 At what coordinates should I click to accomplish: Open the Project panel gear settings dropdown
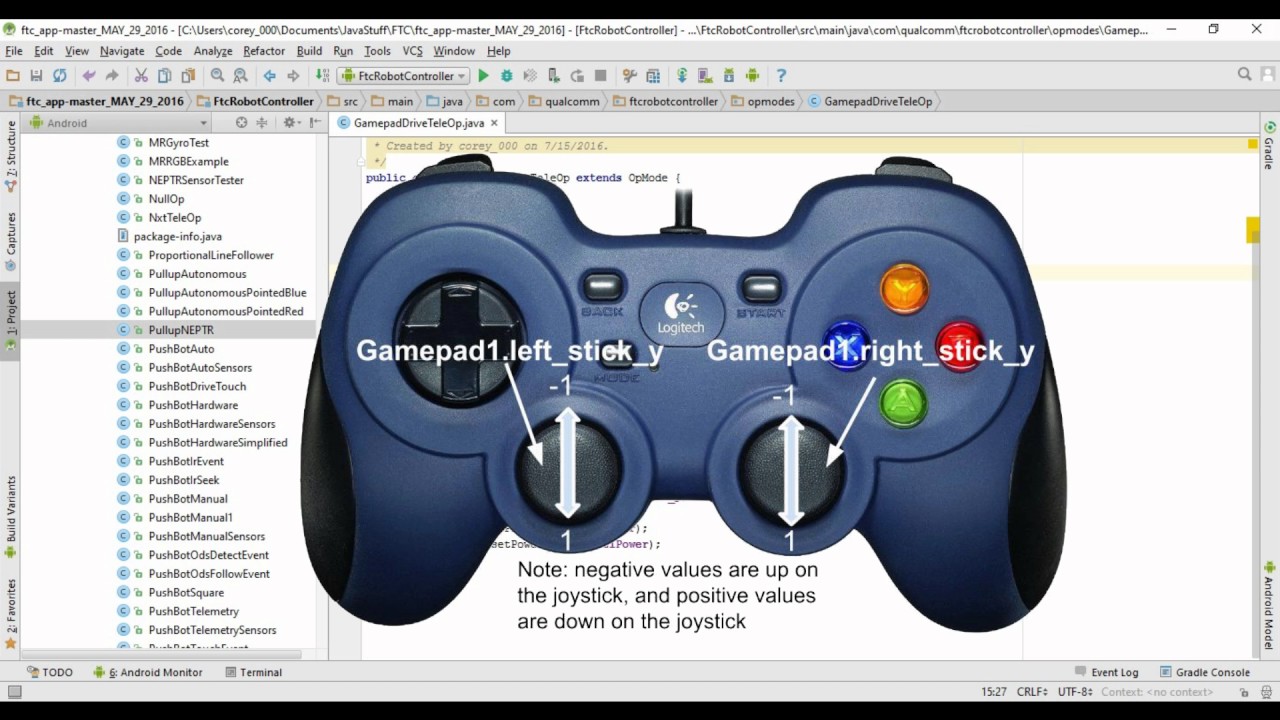coord(291,123)
